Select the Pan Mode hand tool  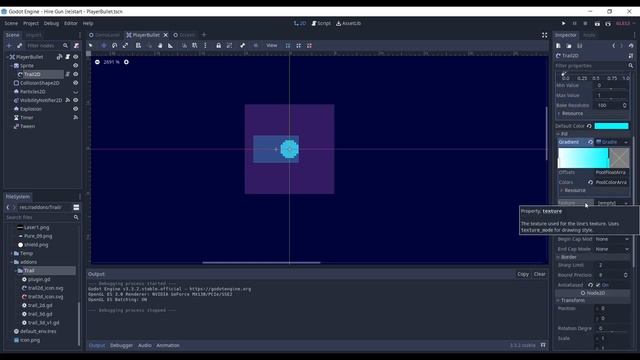pos(160,45)
